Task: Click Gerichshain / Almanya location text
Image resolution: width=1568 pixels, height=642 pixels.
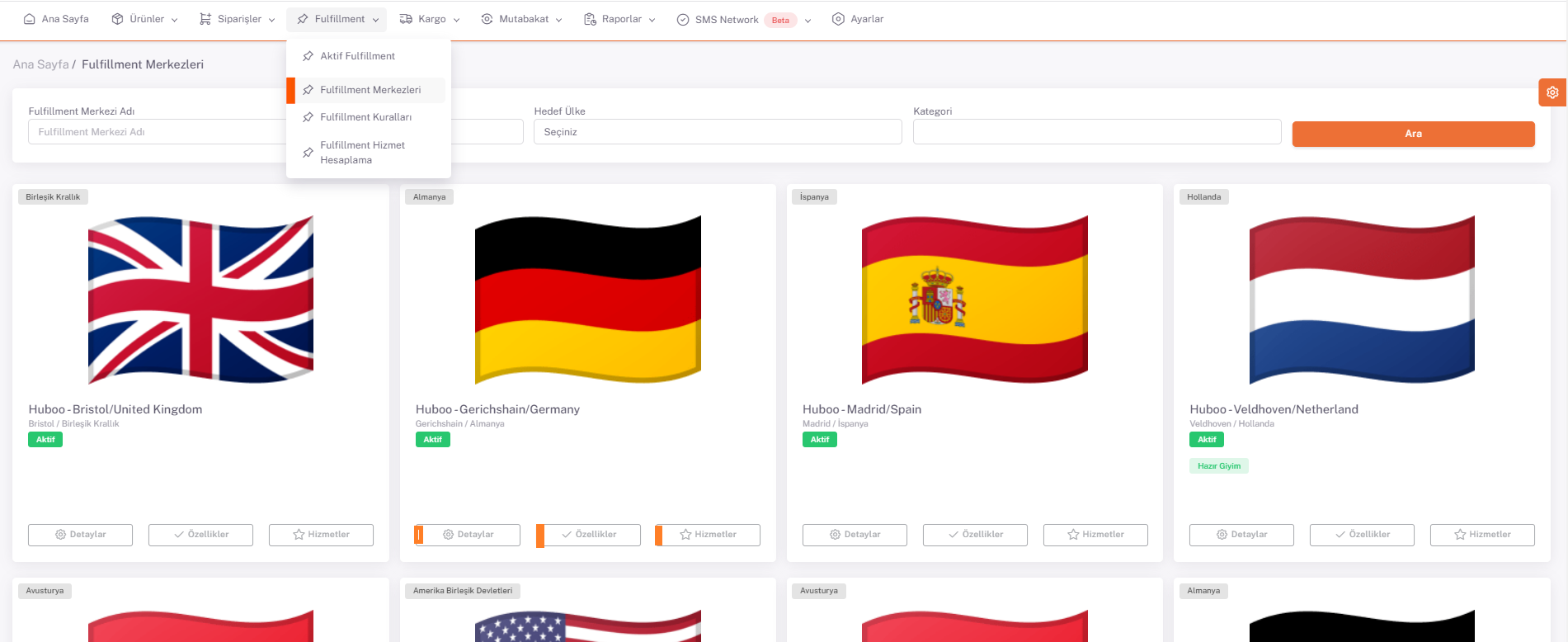Action: click(459, 424)
